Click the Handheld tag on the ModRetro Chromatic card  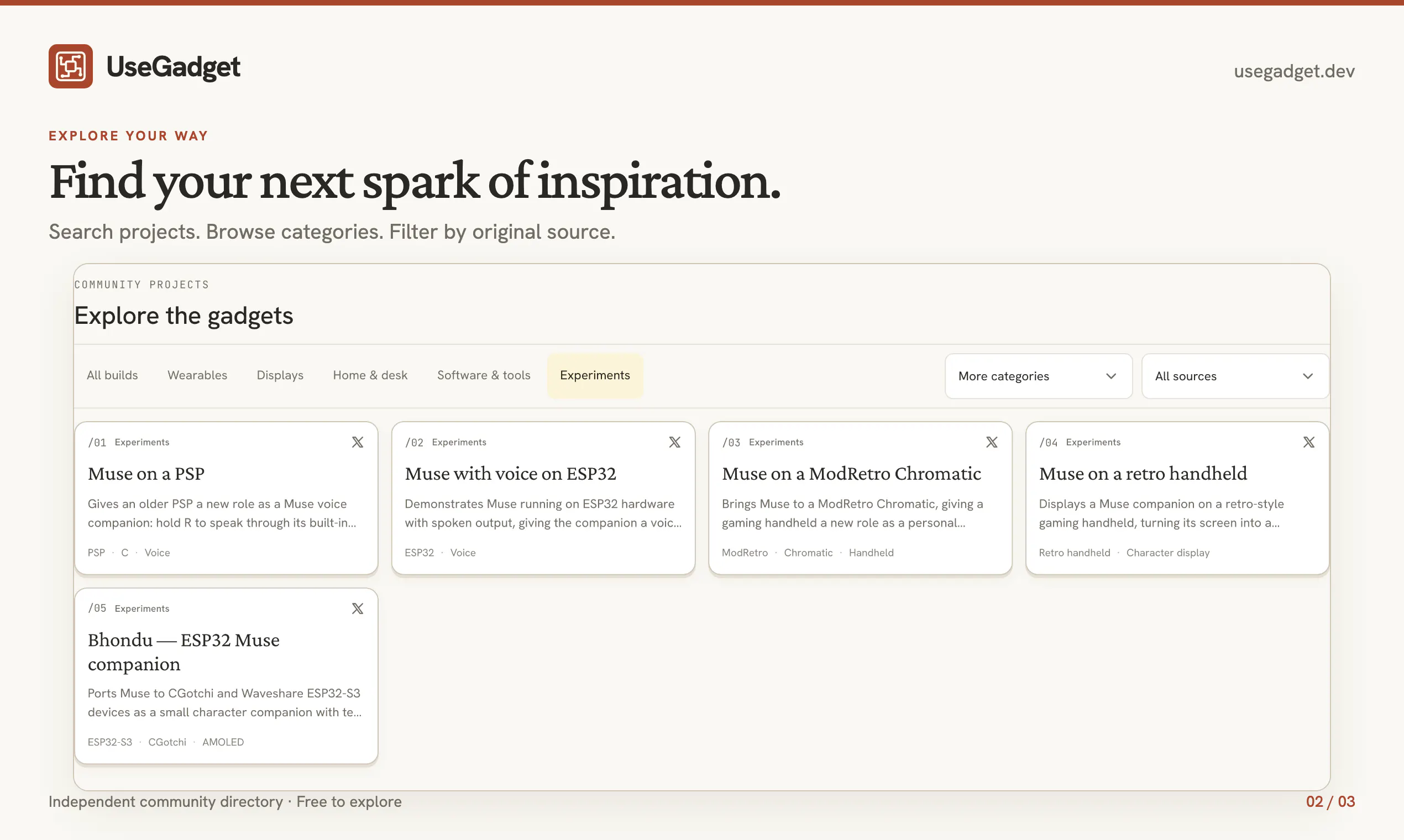pos(871,553)
